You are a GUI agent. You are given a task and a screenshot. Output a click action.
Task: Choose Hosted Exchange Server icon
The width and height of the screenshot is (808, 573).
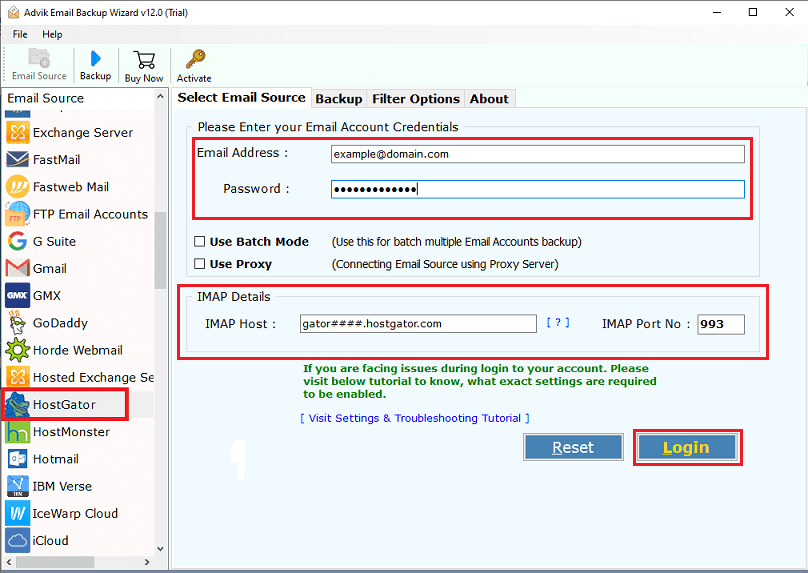tap(18, 377)
